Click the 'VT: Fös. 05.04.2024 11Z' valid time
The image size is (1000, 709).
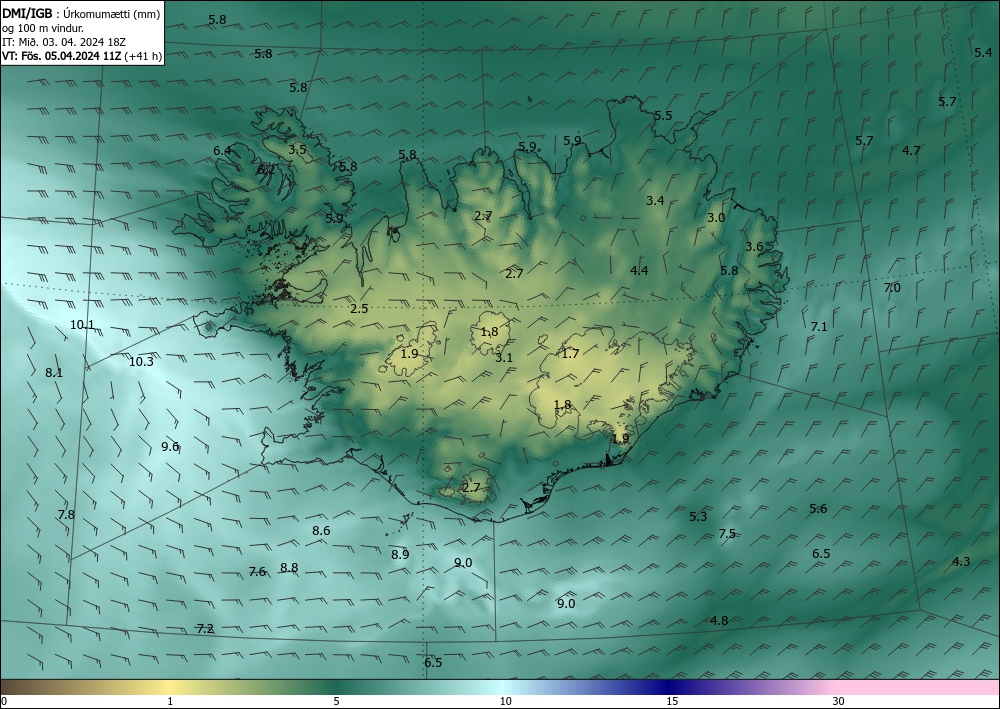point(61,56)
